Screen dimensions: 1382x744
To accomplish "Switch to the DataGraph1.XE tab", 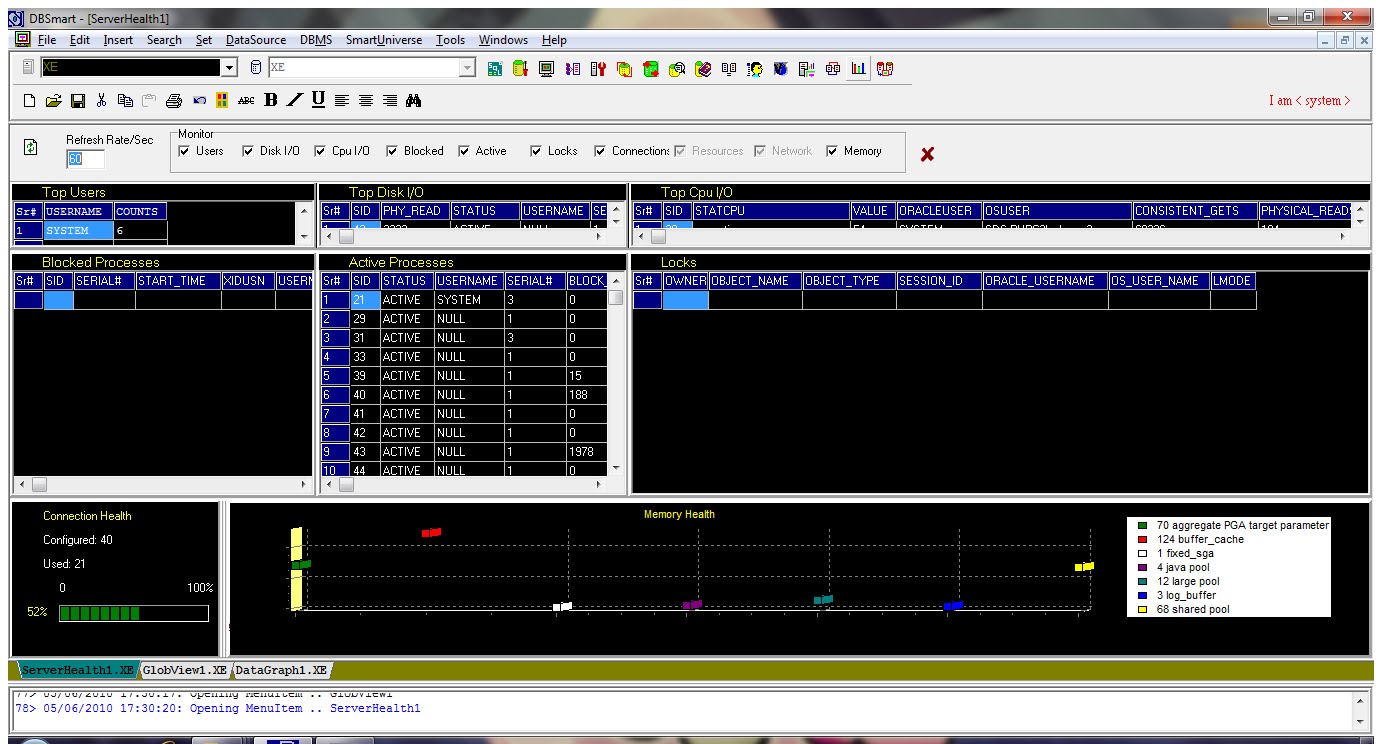I will tap(282, 670).
